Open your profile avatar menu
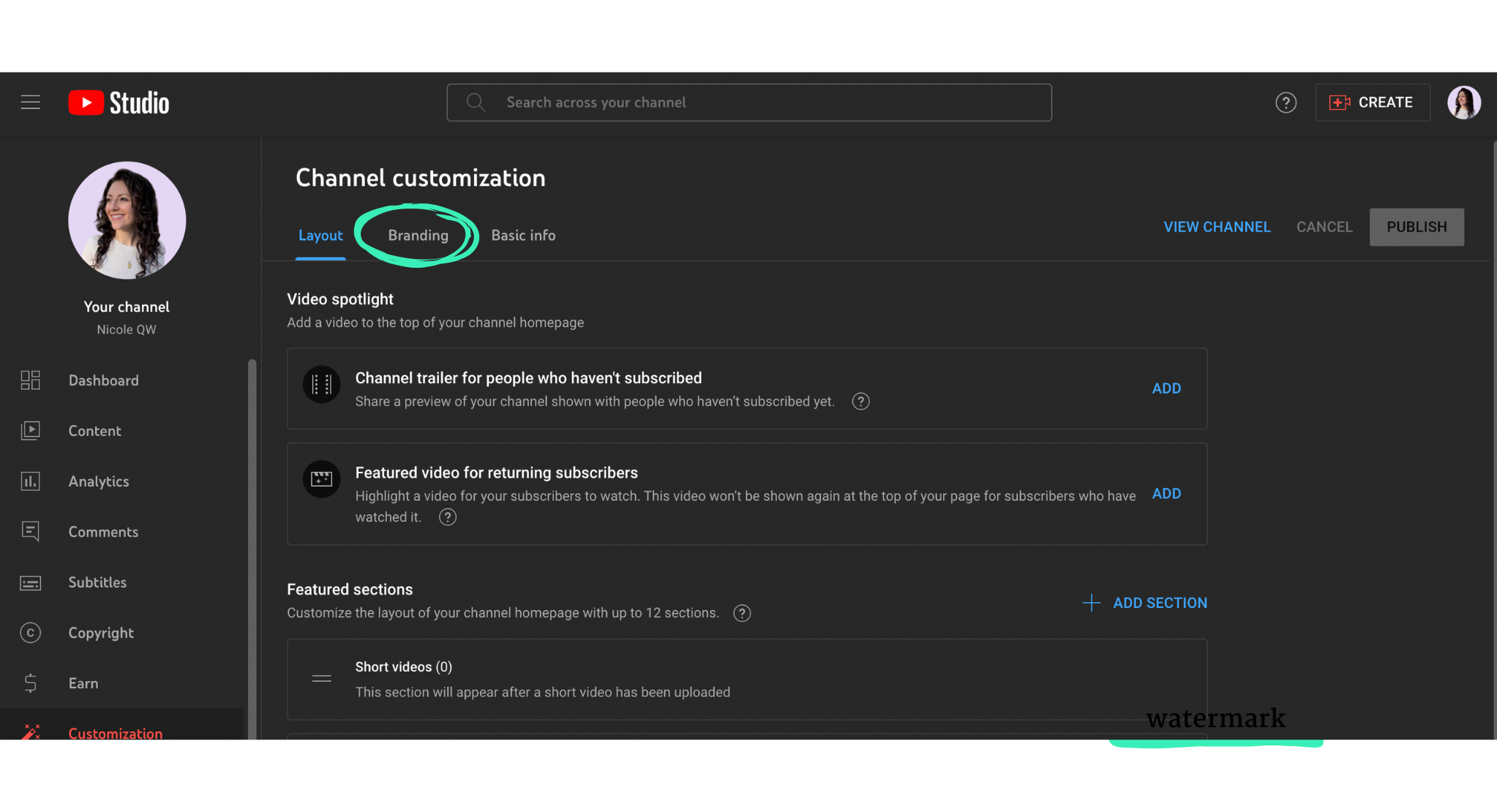 [x=1463, y=102]
